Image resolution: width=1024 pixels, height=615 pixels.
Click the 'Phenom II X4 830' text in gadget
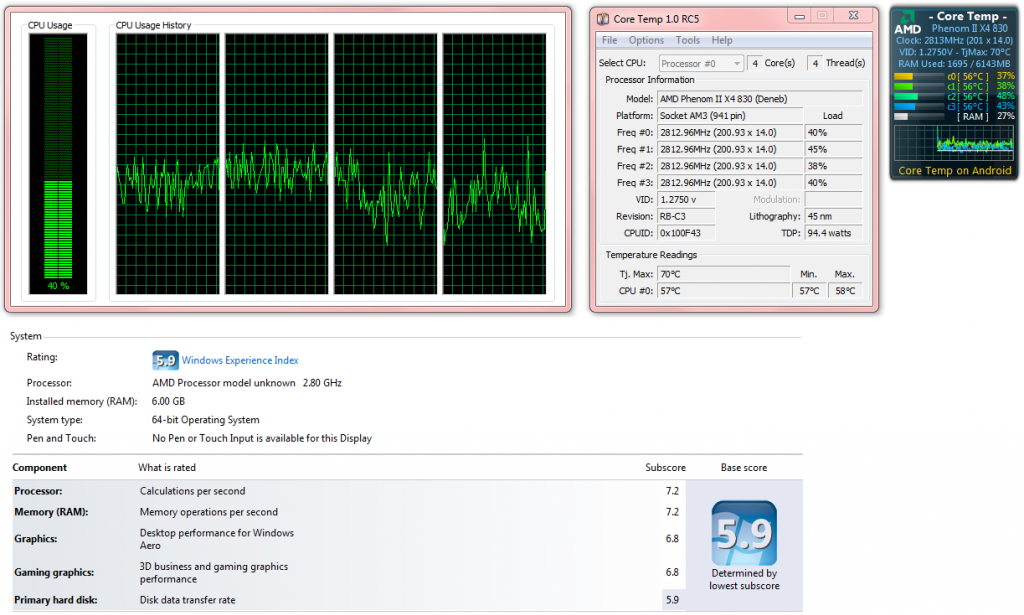pos(969,29)
